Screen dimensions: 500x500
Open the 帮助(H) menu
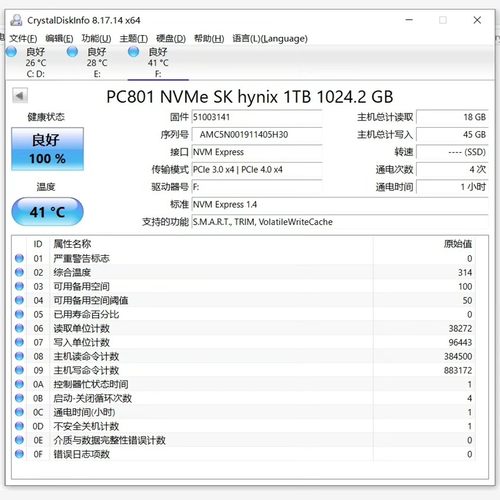[209, 39]
